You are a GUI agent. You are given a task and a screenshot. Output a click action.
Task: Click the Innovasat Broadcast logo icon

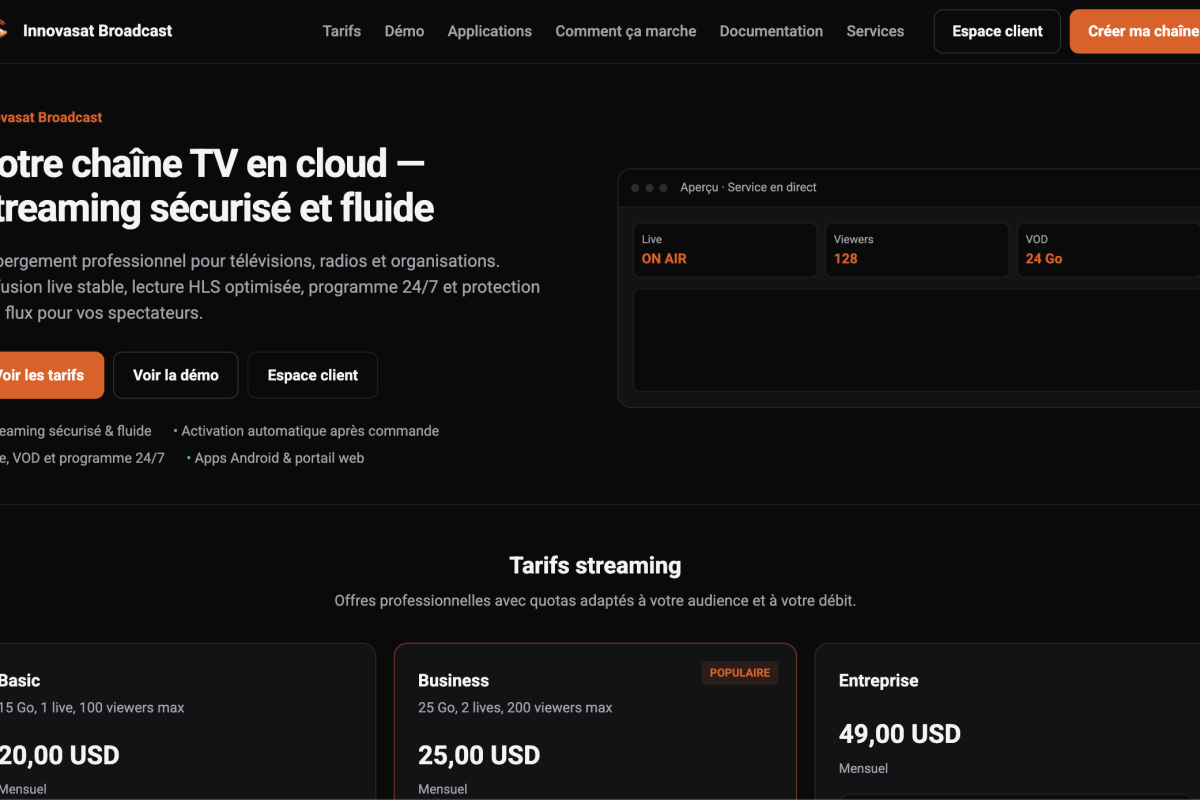4,31
